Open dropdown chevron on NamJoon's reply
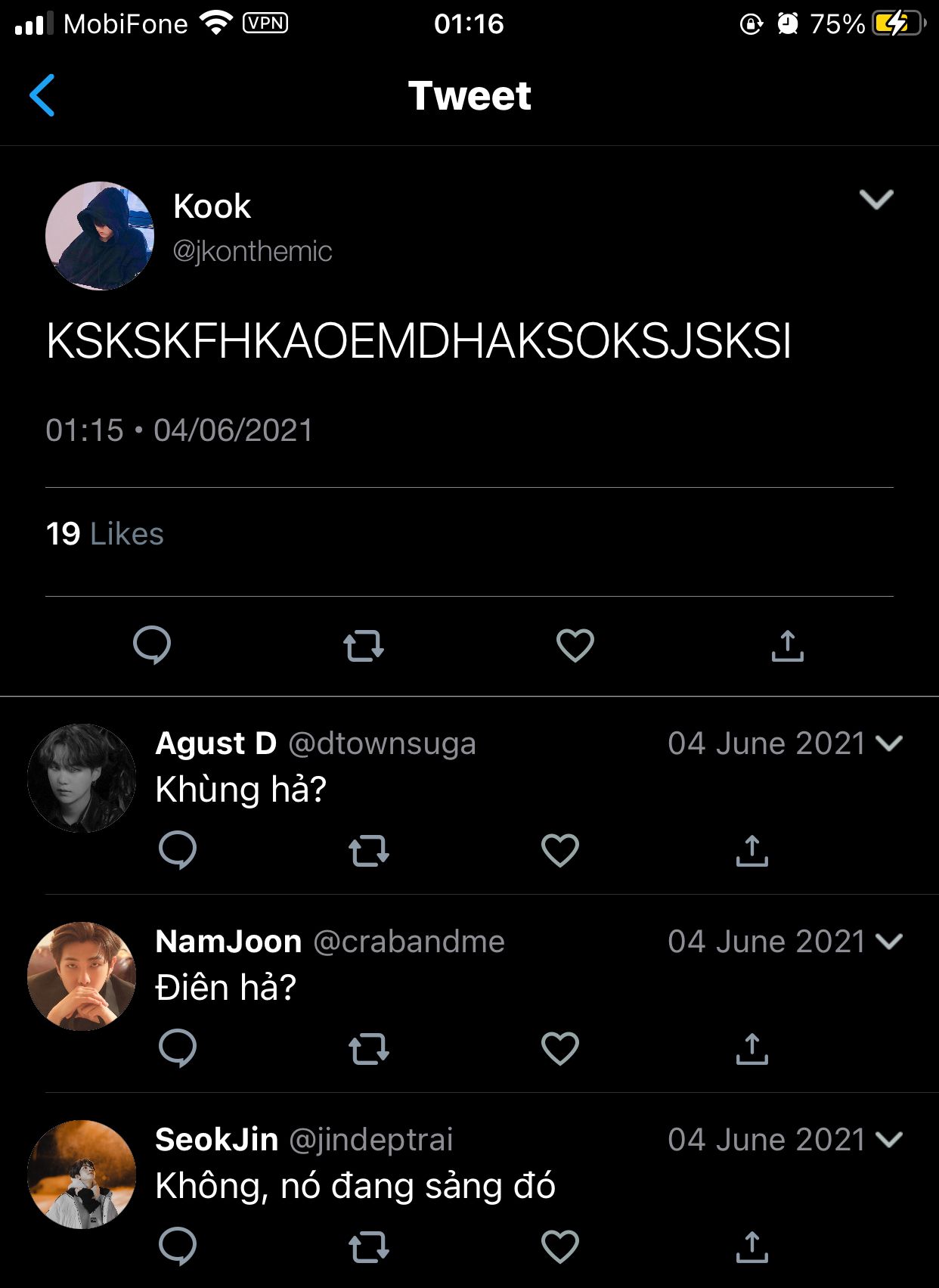 889,942
